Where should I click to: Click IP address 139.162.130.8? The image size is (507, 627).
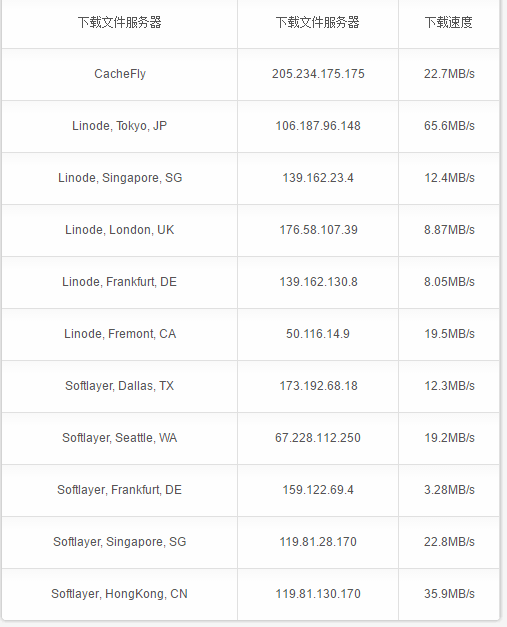point(318,282)
